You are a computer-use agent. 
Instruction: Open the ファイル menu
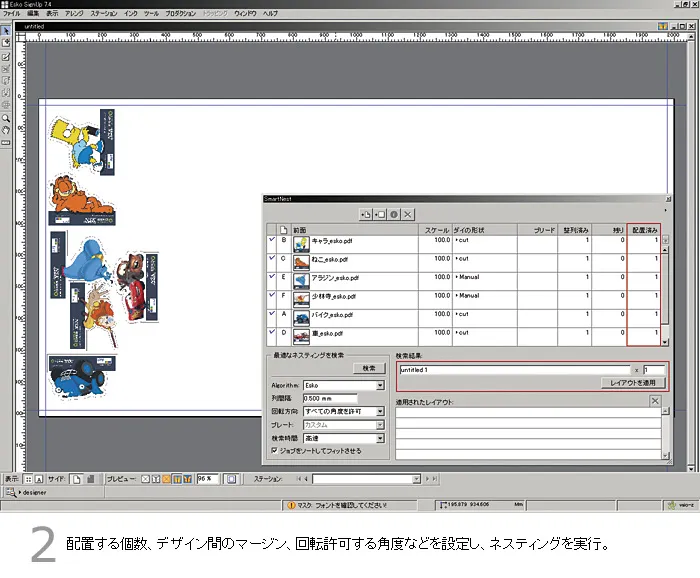[x=12, y=13]
